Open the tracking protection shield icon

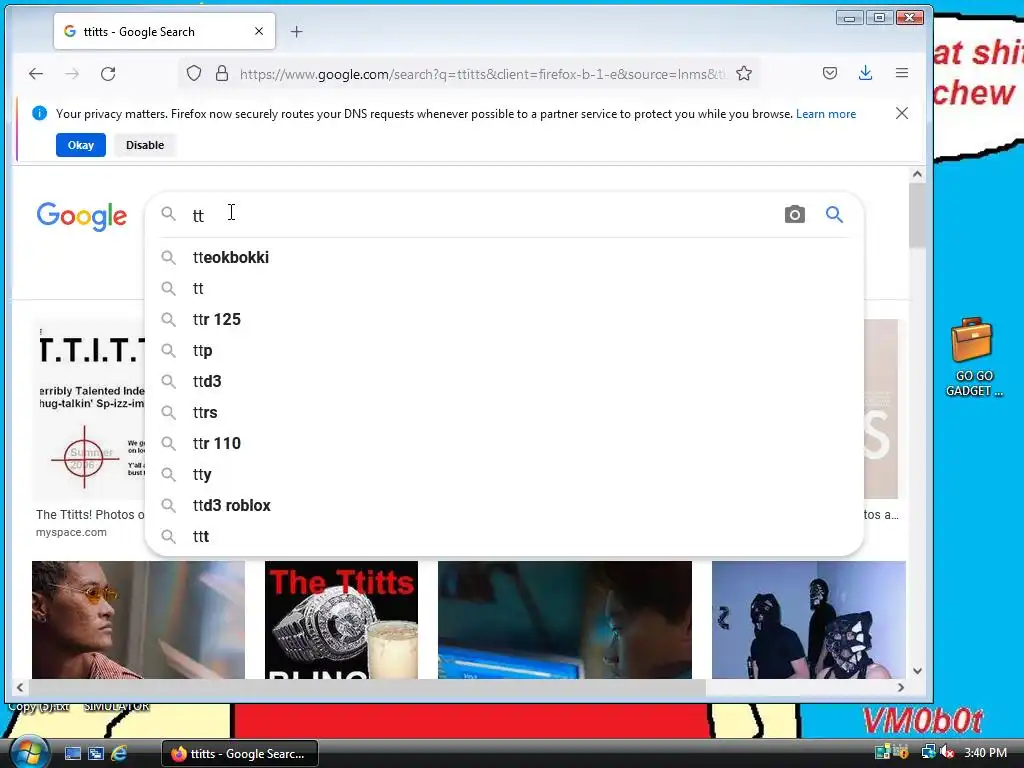pyautogui.click(x=194, y=74)
